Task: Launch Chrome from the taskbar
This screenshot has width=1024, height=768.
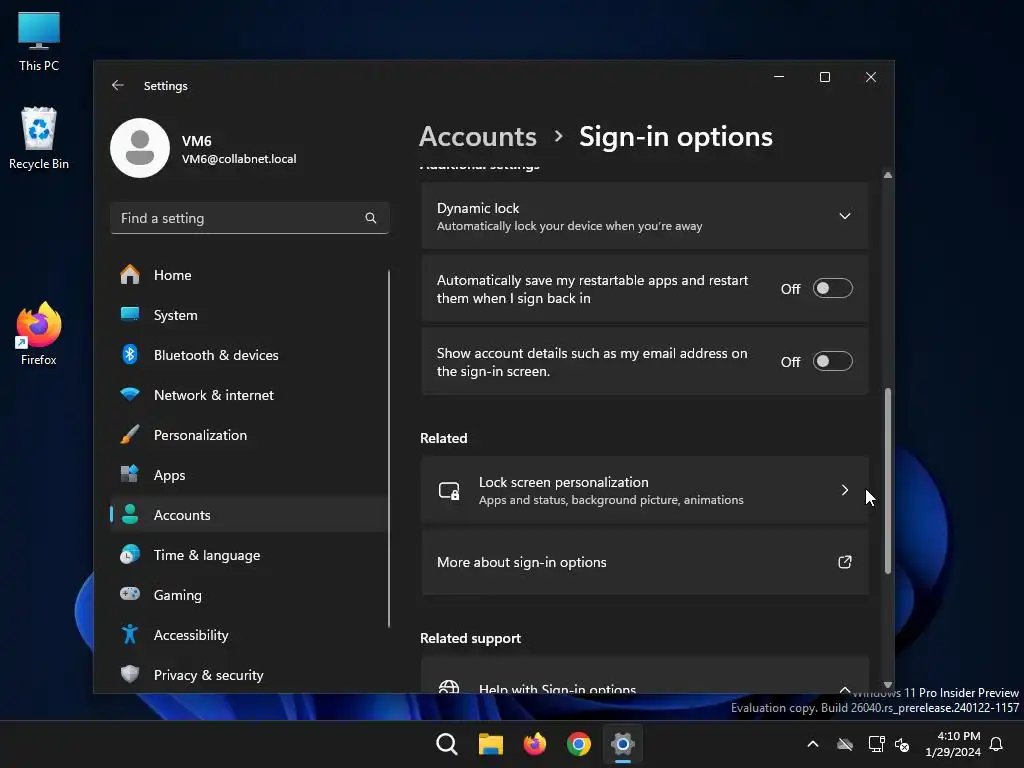Action: tap(579, 744)
